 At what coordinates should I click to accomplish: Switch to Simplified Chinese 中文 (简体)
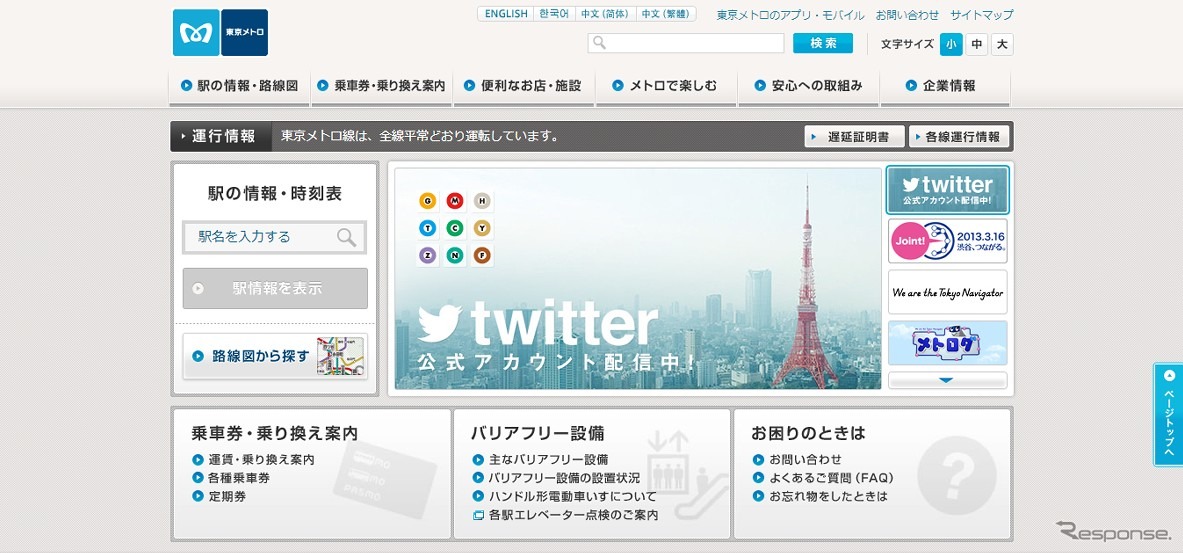click(x=606, y=14)
